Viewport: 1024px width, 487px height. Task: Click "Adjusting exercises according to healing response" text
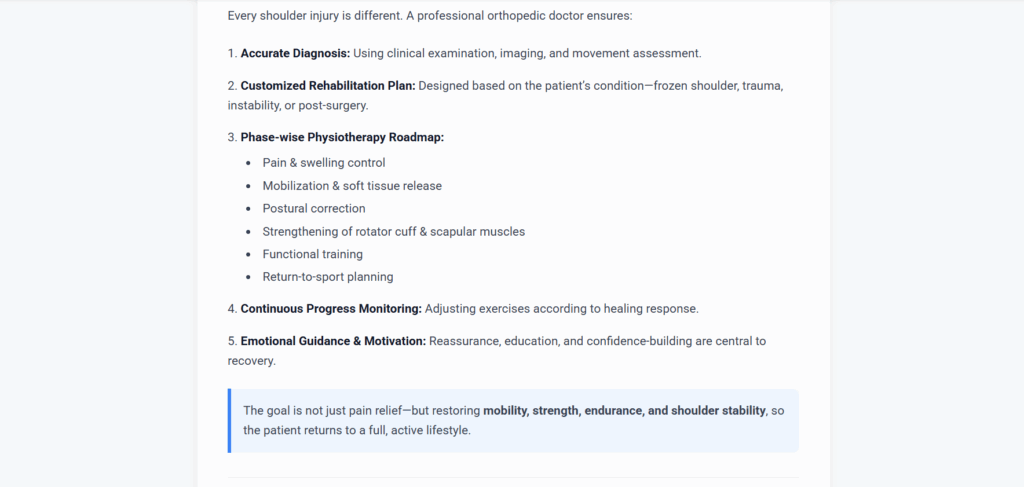click(560, 309)
